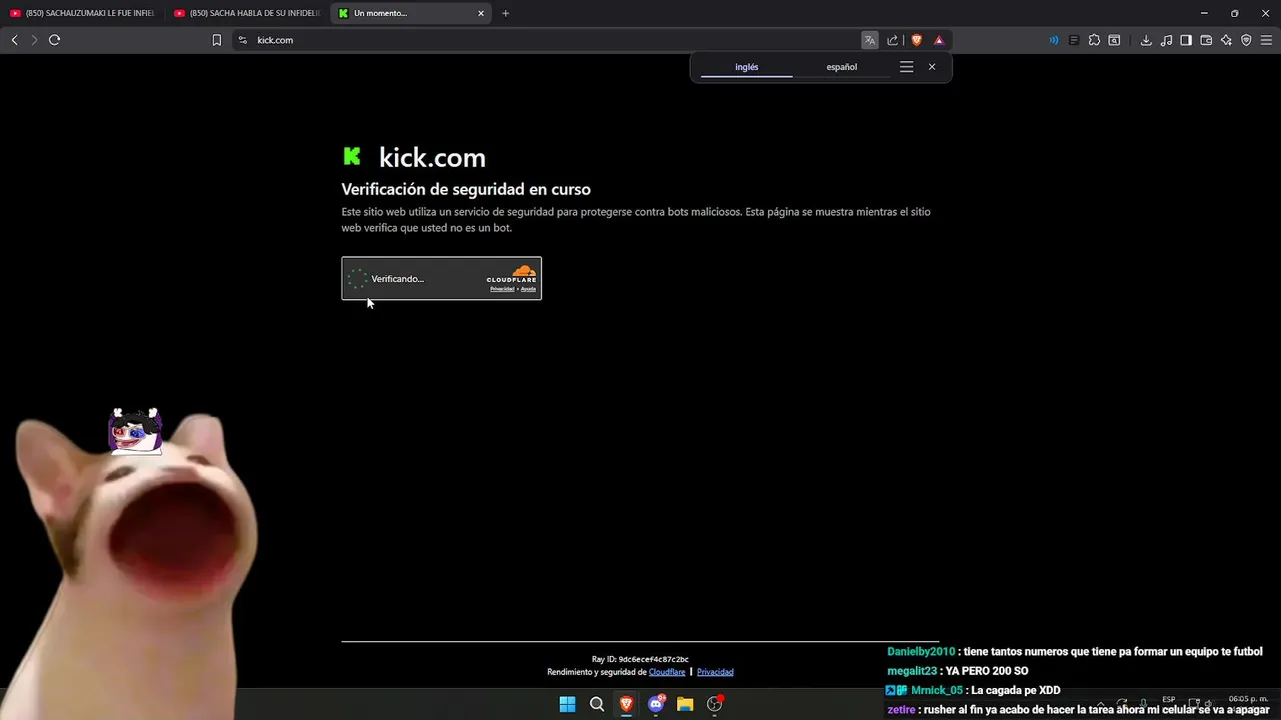Screen dimensions: 1281x720
Task: Click the 'Verificación de seguridad en curso' heading
Action: [466, 189]
